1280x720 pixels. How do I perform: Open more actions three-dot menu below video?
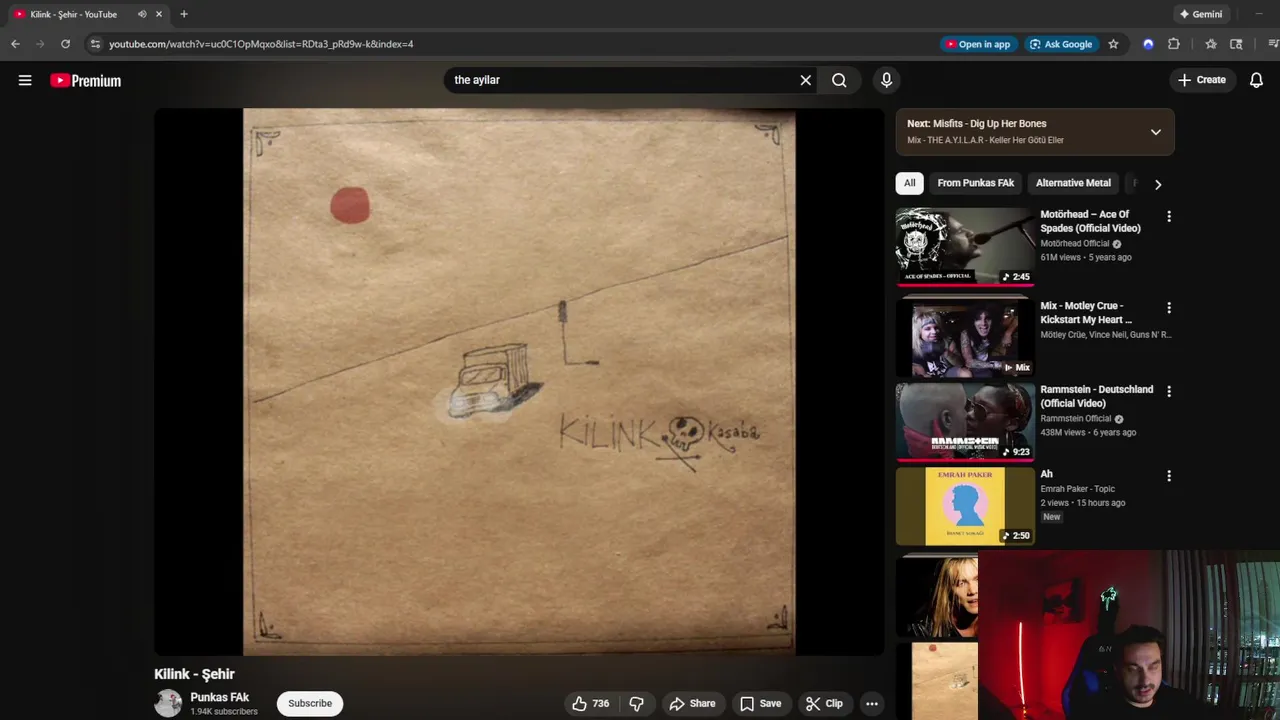coord(872,704)
